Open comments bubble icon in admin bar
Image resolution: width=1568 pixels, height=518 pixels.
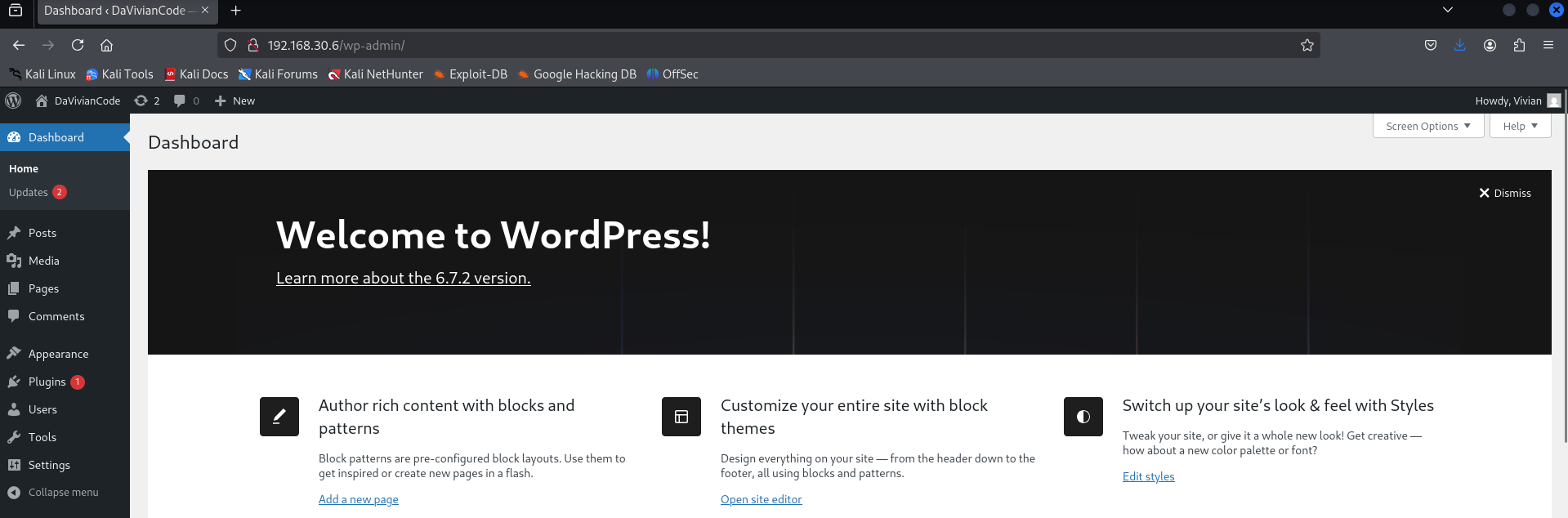click(180, 100)
